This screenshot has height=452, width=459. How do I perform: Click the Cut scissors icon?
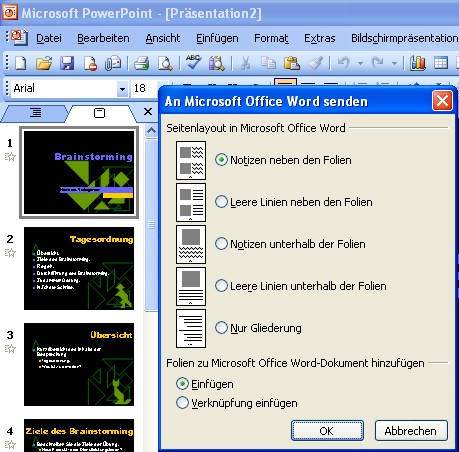coord(245,63)
